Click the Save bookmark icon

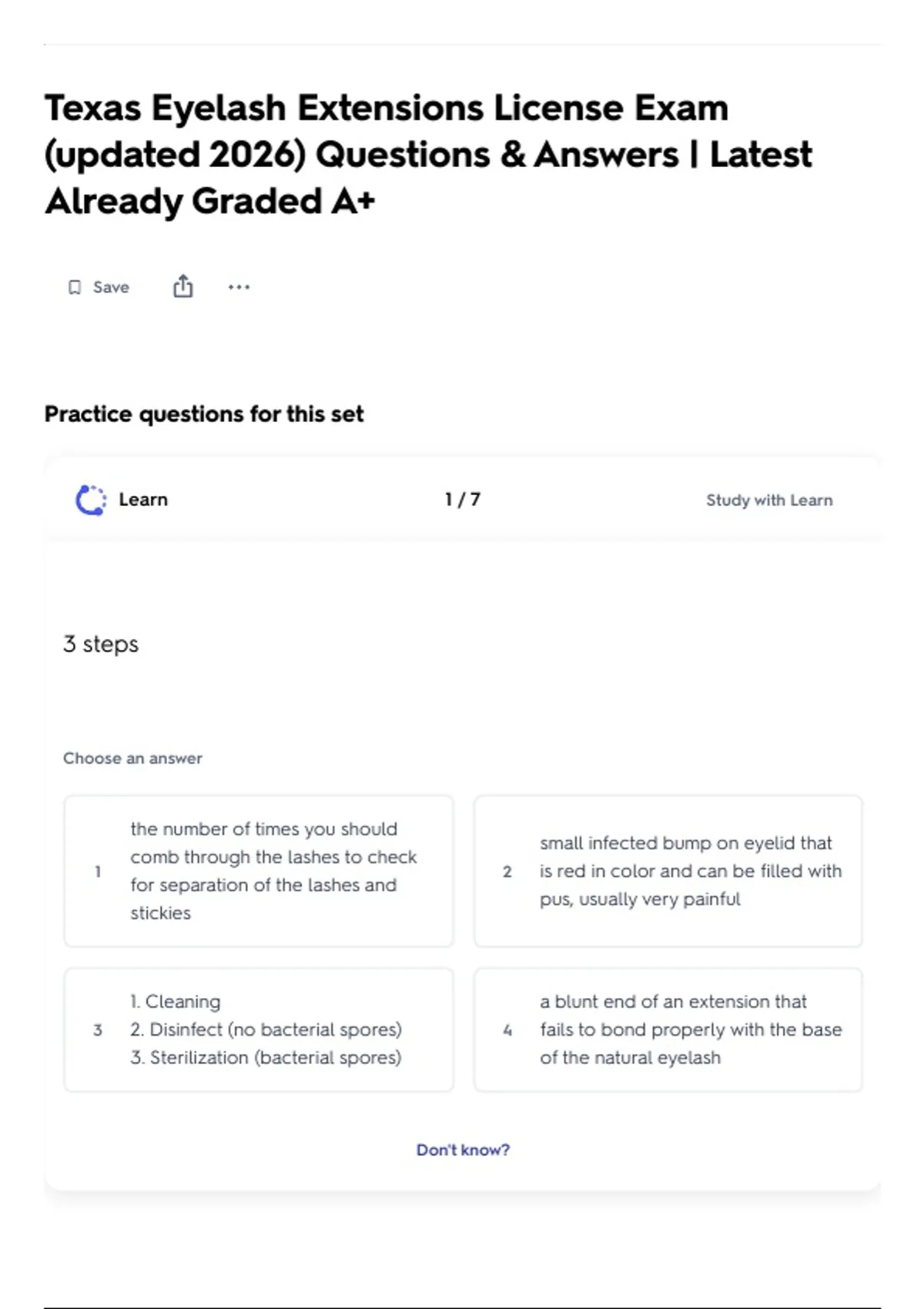click(x=75, y=287)
